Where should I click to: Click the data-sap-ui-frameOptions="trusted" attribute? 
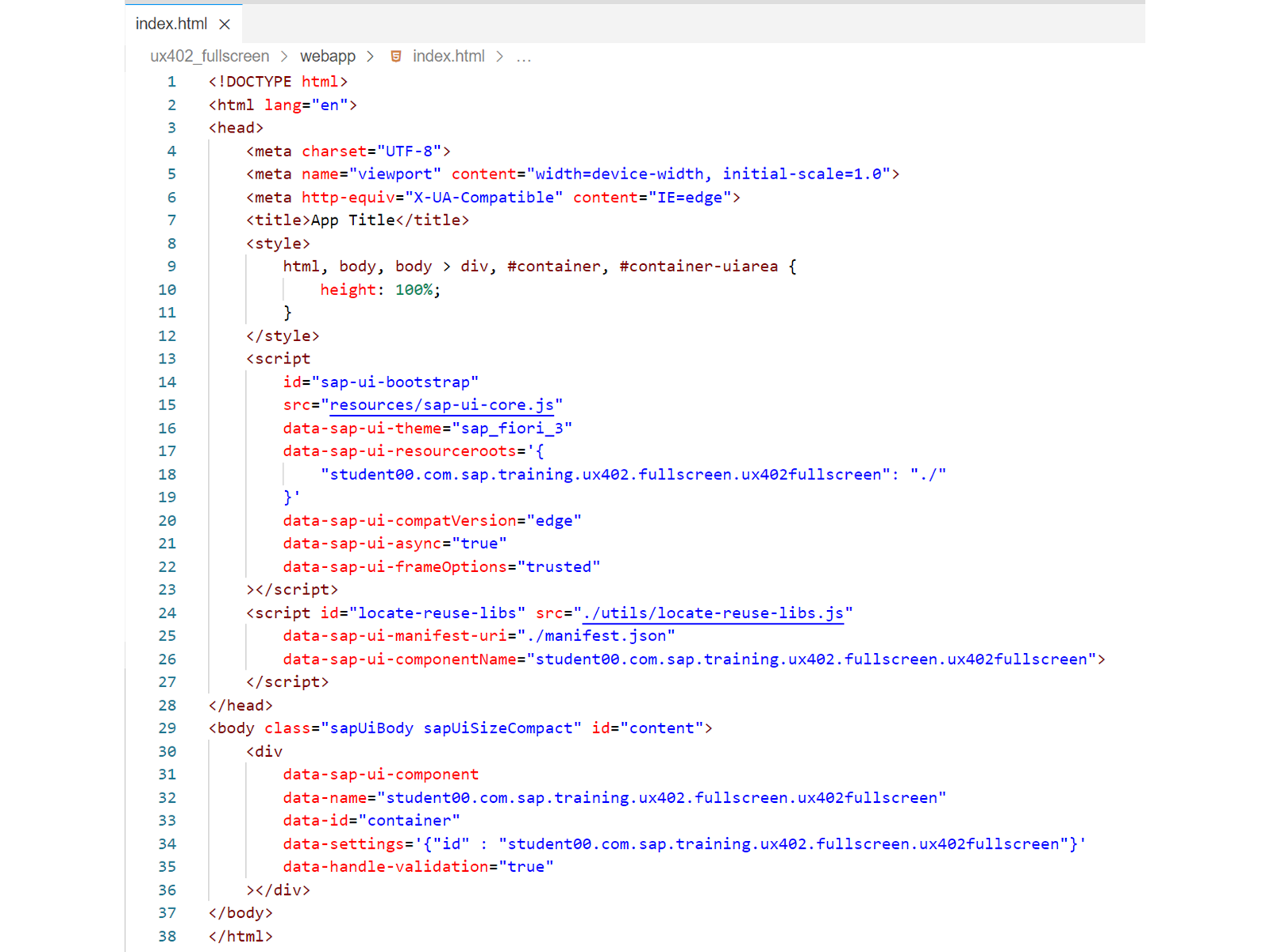pos(442,566)
